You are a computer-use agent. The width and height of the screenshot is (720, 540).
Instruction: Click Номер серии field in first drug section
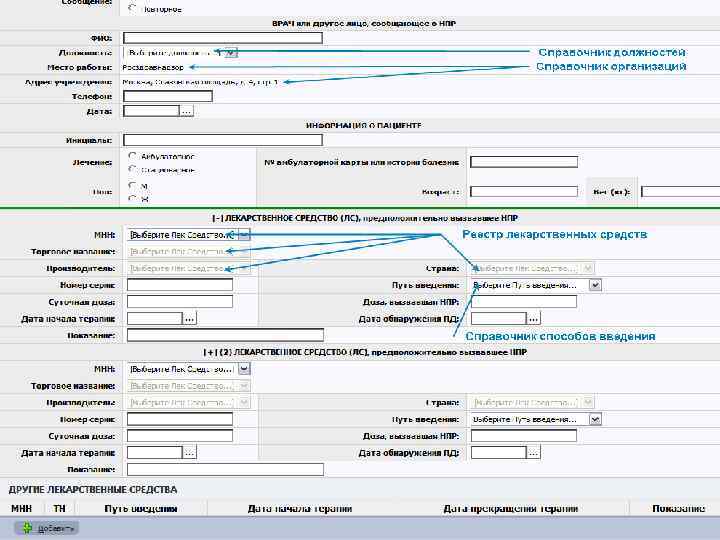pos(180,285)
